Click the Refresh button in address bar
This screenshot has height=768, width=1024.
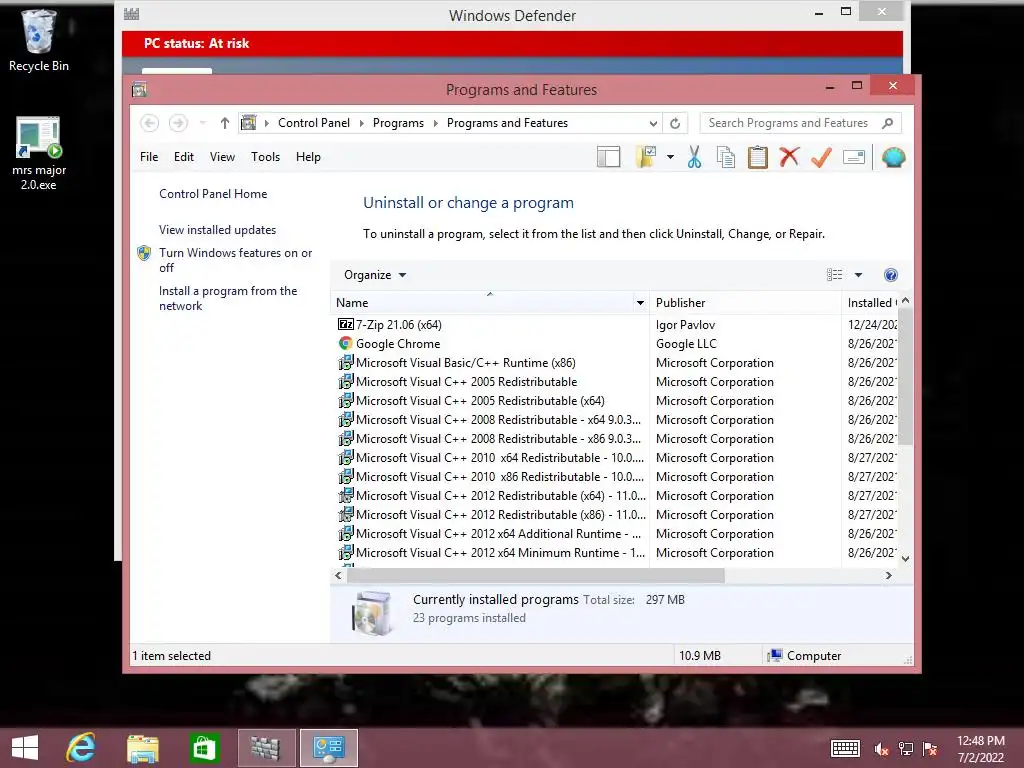tap(675, 123)
